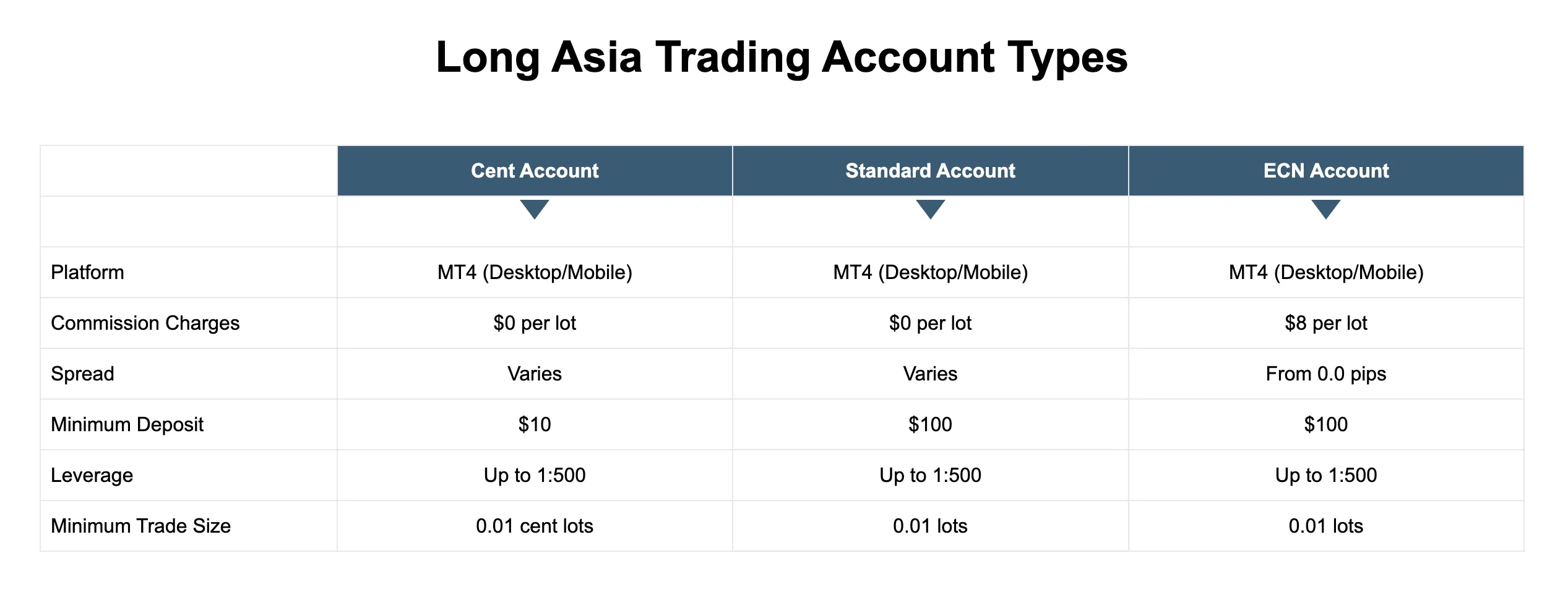The height and width of the screenshot is (610, 1568).
Task: Click the triangle under Cent Account
Action: [535, 209]
